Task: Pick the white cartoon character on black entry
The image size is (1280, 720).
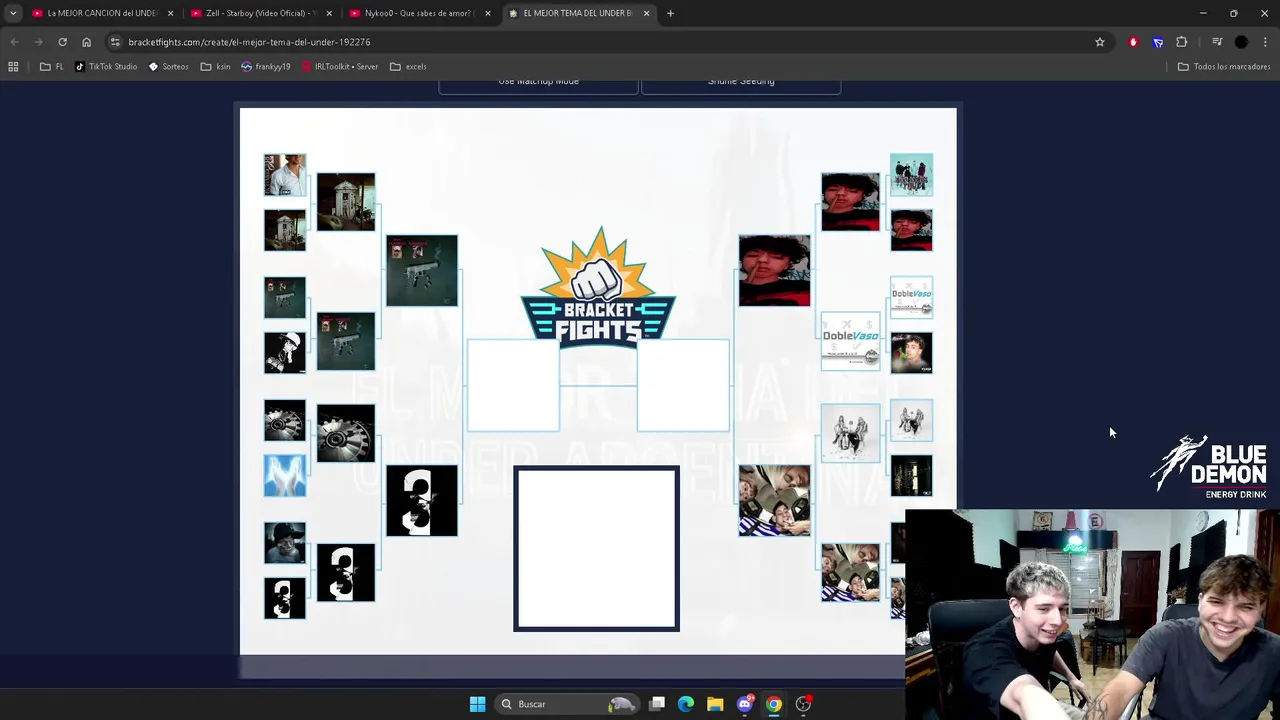Action: (x=285, y=353)
